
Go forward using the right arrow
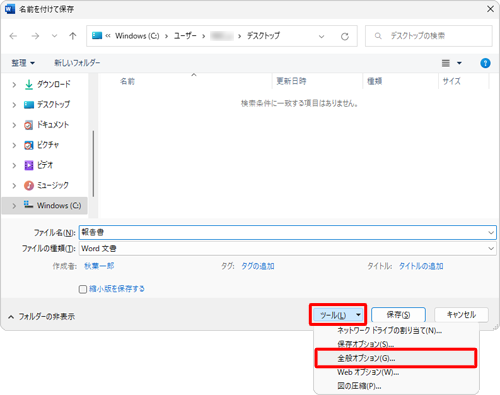[x=35, y=36]
